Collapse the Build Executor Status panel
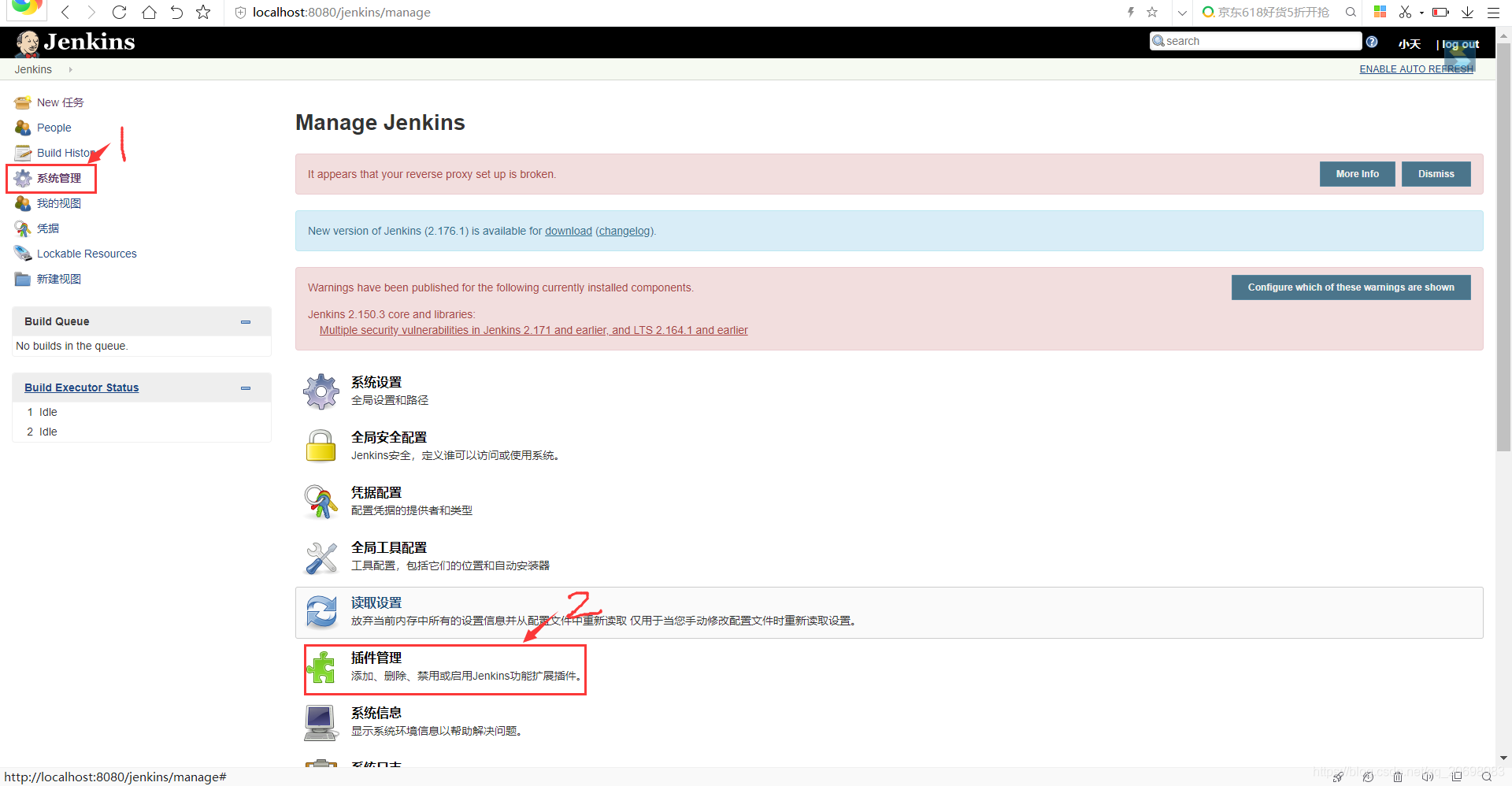This screenshot has height=786, width=1512. pyautogui.click(x=246, y=387)
